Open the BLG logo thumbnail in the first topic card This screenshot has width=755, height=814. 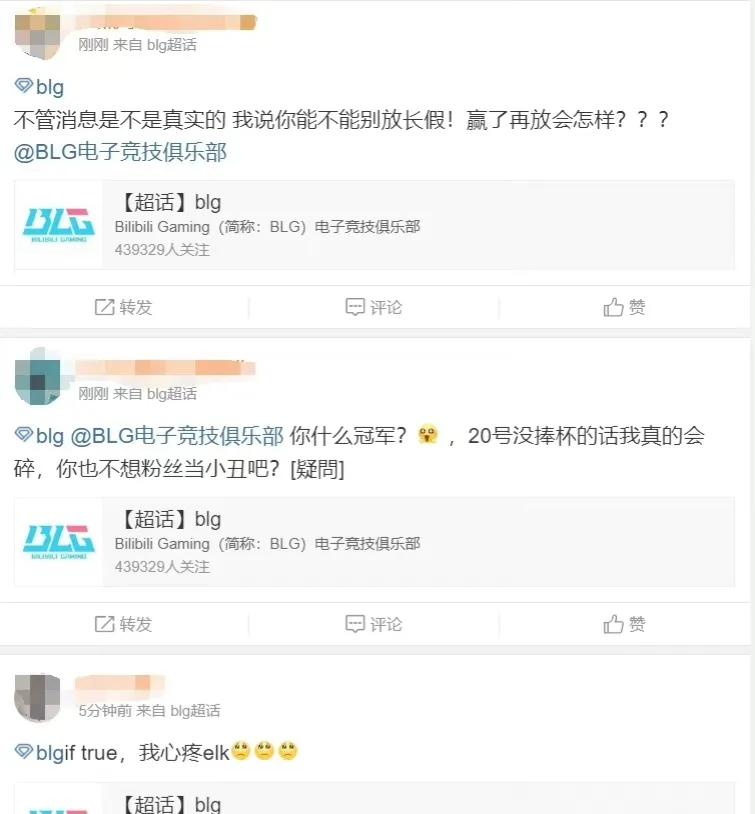(x=59, y=225)
